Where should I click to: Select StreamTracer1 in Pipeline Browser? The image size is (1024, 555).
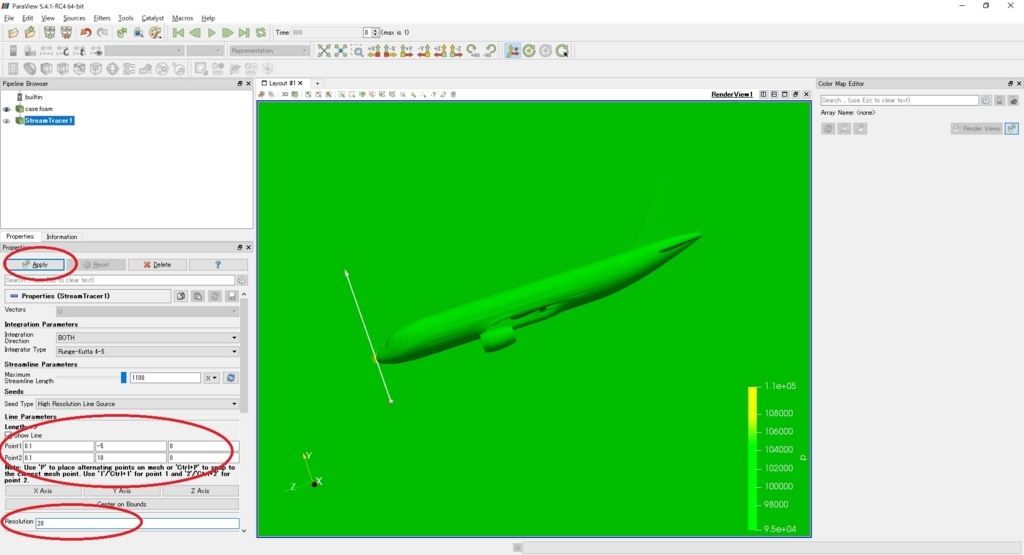point(49,121)
